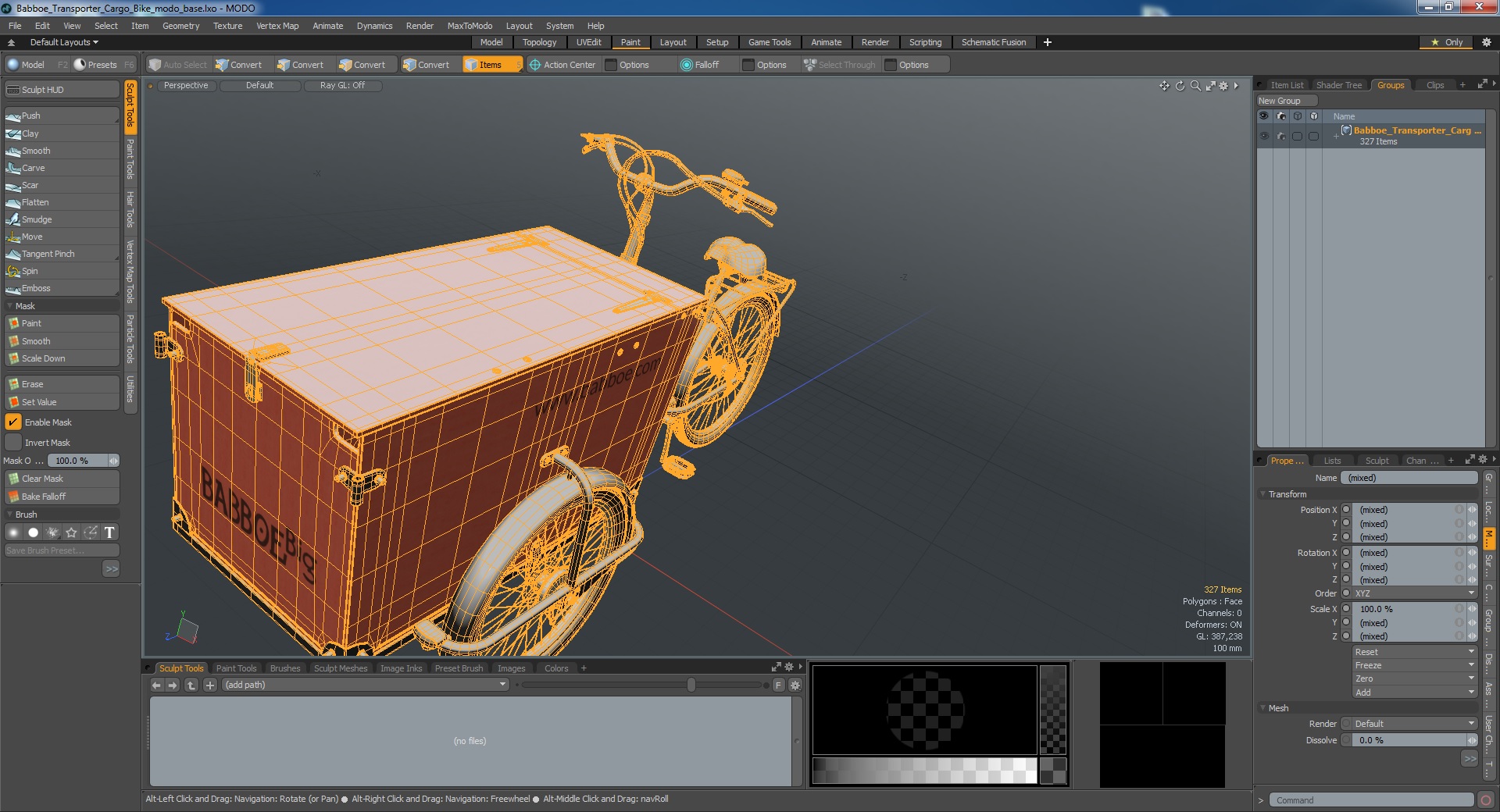
Task: Go to parent folder in brush browser
Action: click(191, 685)
